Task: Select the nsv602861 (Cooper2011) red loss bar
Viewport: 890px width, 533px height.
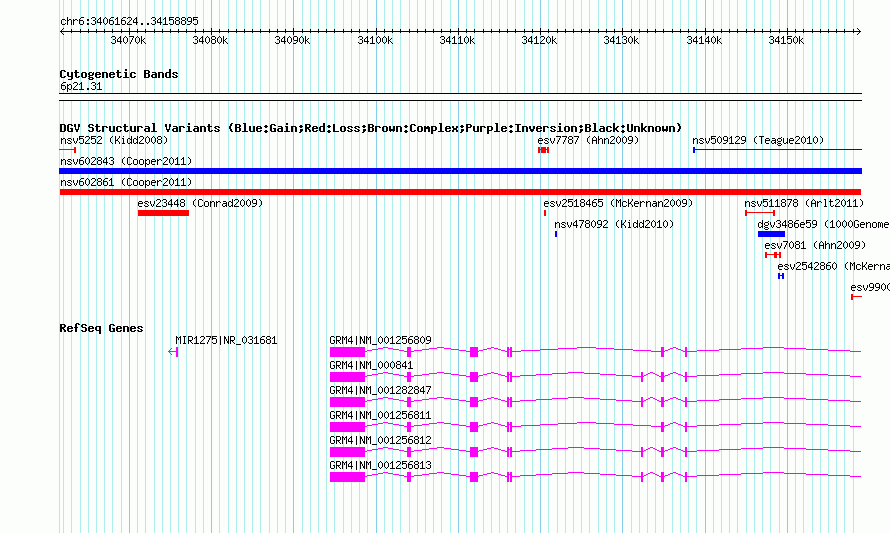Action: (x=460, y=192)
